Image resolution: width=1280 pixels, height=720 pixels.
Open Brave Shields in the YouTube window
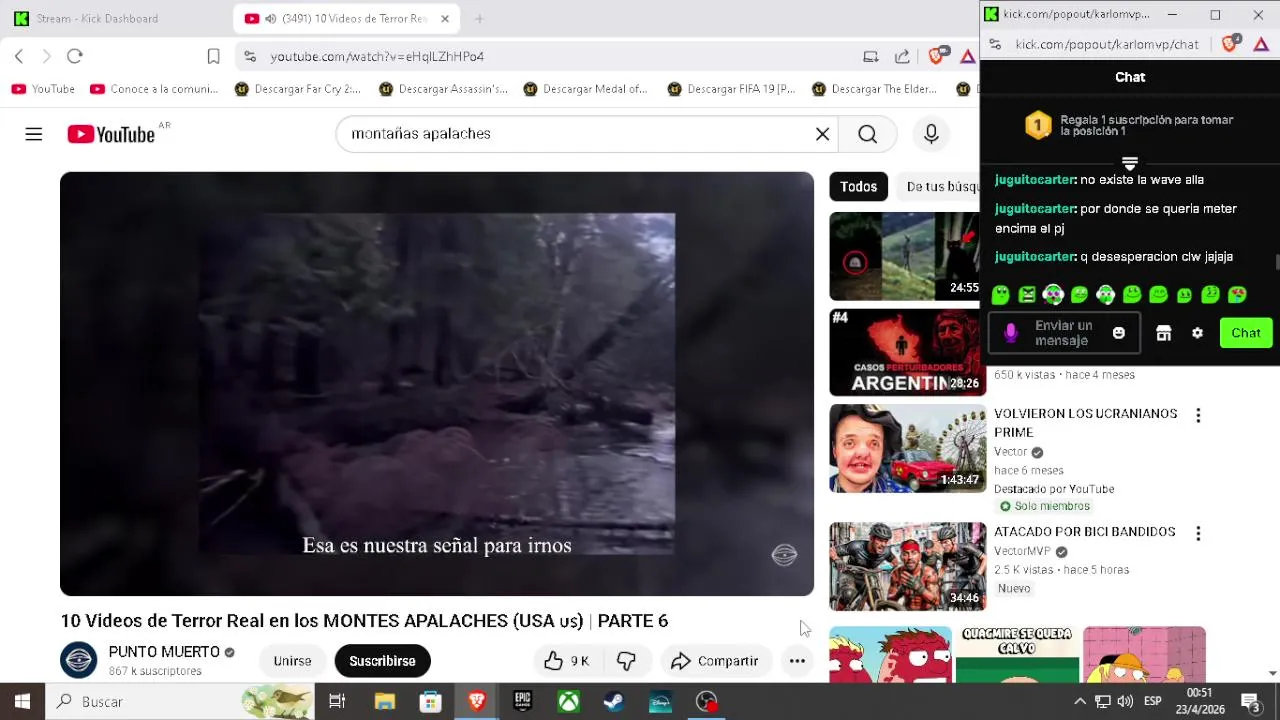tap(936, 56)
